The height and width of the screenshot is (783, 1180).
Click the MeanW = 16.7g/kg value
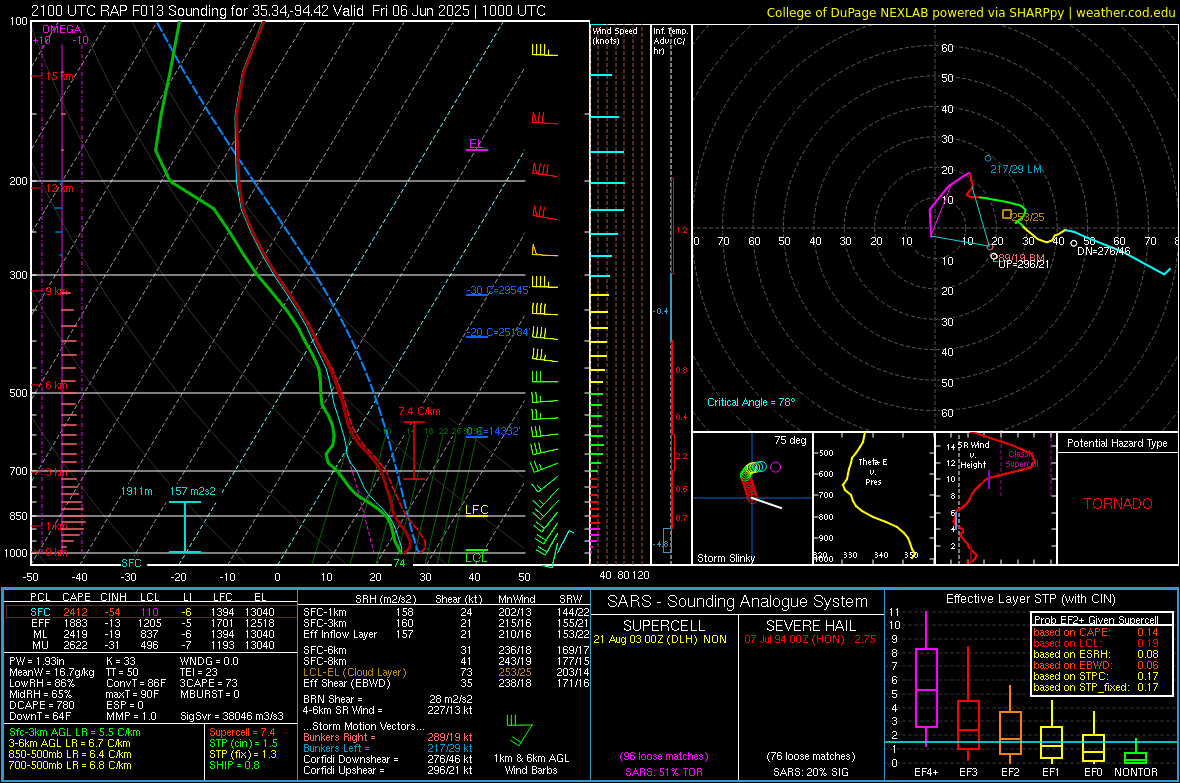tap(52, 672)
